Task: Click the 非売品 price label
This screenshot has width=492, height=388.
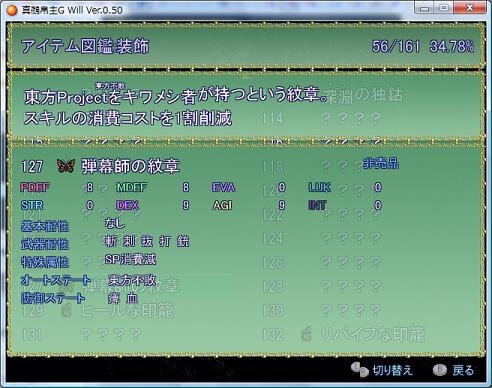Action: point(381,163)
